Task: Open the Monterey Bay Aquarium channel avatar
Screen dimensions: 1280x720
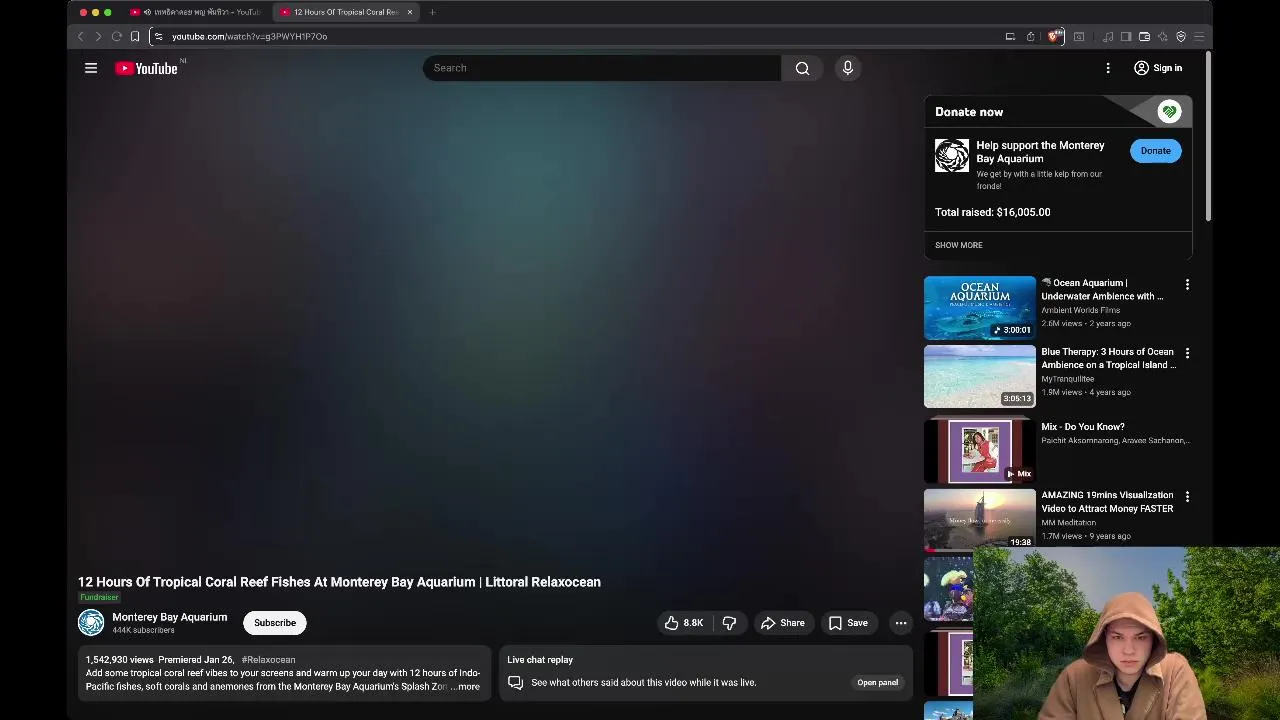Action: 91,622
